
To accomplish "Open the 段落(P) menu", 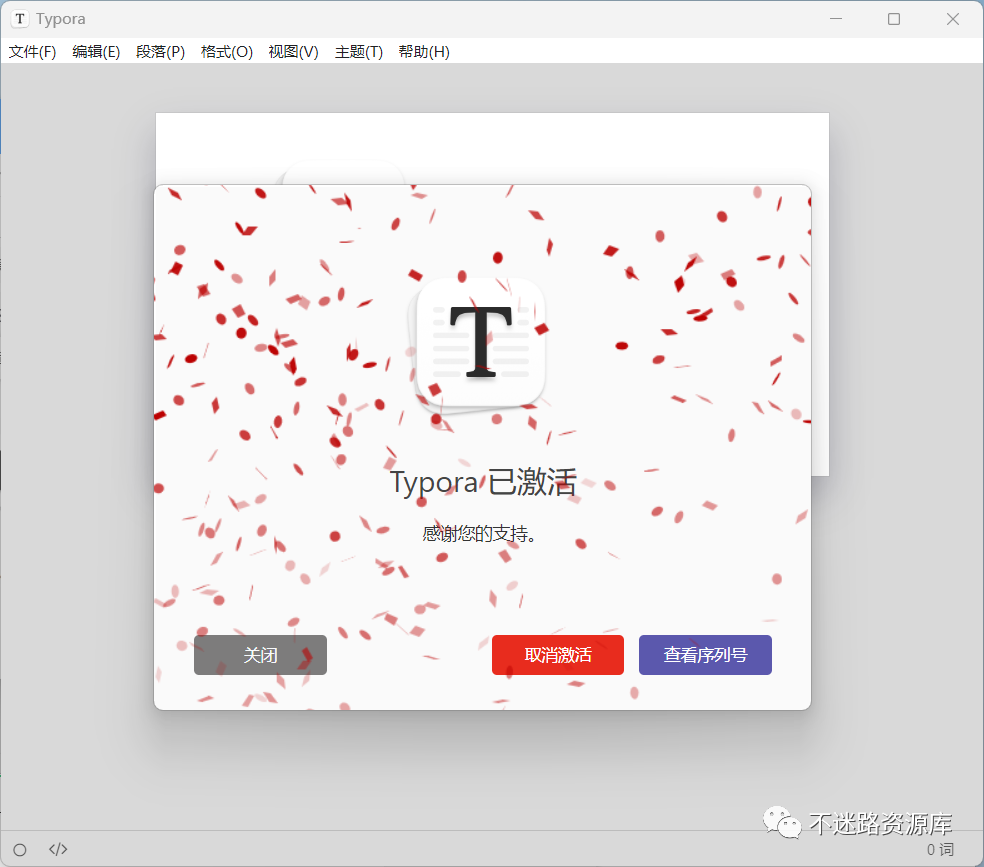I will pos(161,51).
